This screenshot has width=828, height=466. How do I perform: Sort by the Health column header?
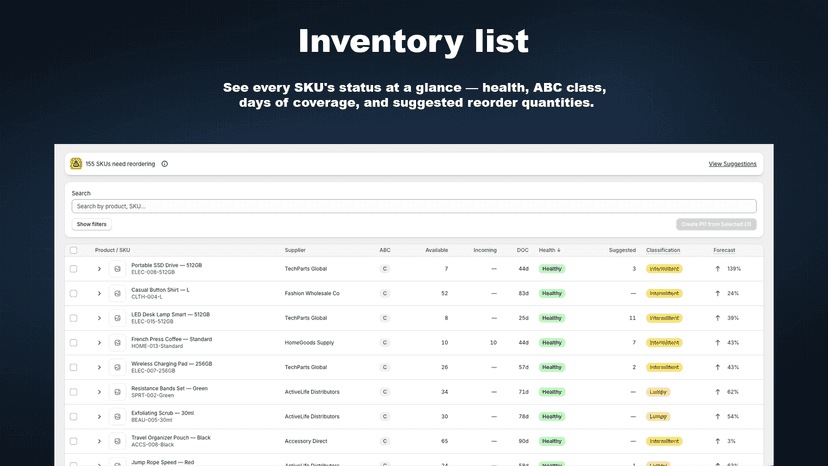pos(550,250)
